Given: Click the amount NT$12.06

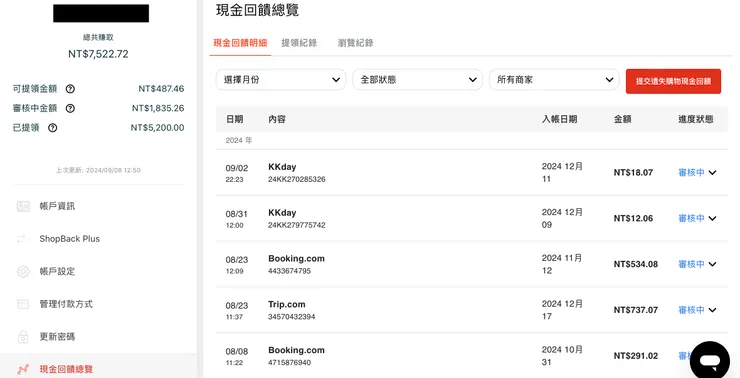Looking at the screenshot, I should tap(633, 218).
